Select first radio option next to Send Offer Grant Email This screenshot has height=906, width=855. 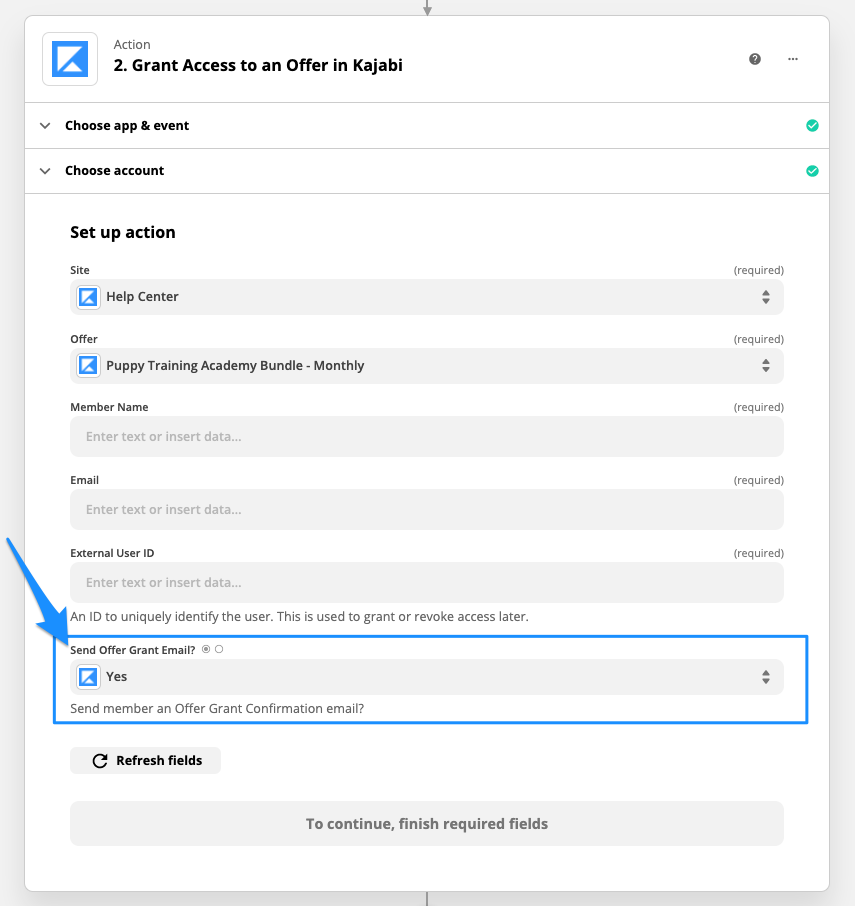(x=206, y=649)
